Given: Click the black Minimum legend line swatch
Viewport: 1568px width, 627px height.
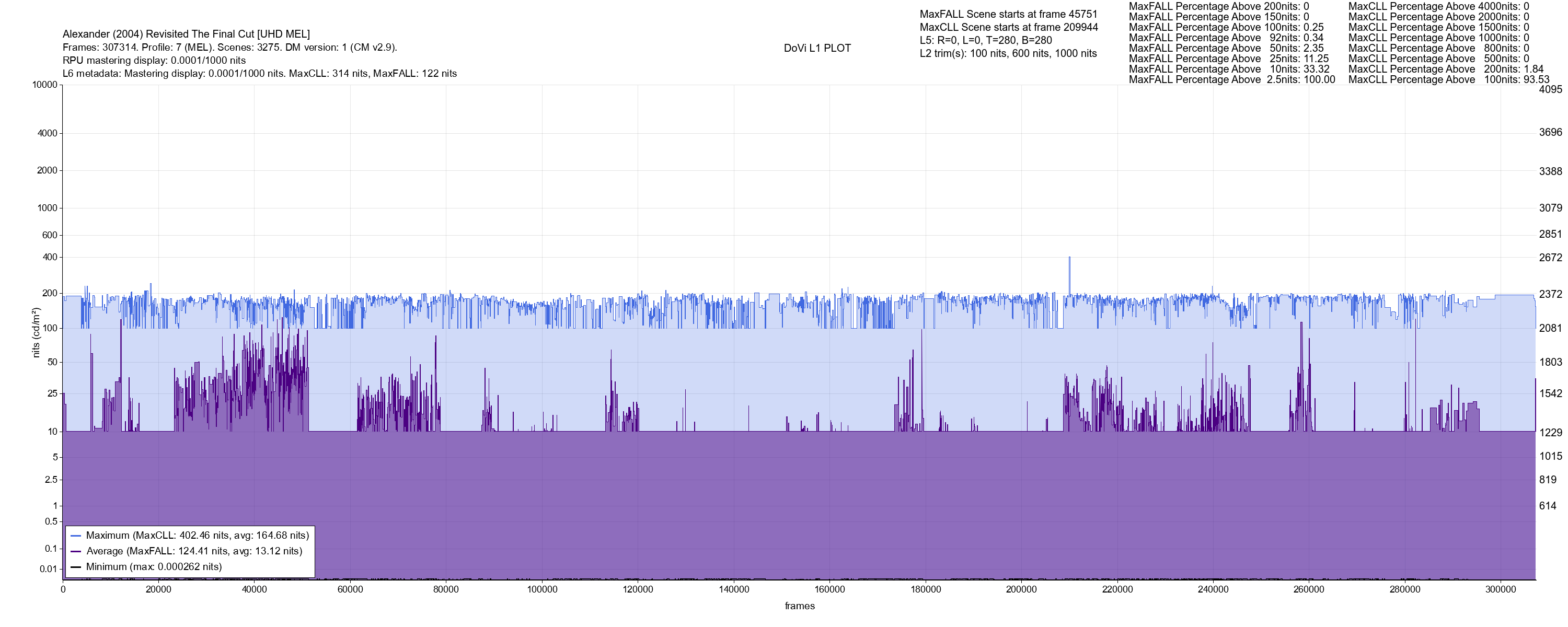Looking at the screenshot, I should click(x=76, y=567).
